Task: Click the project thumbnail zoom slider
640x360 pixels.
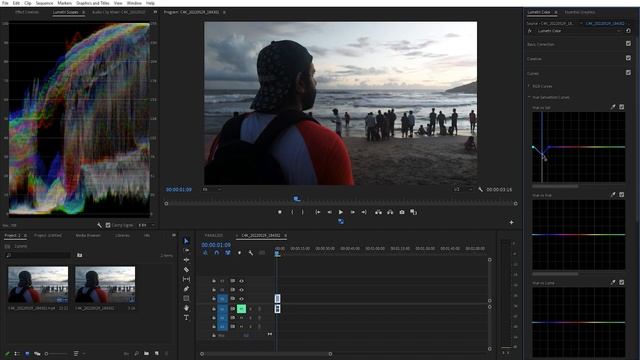Action: pyautogui.click(x=56, y=353)
